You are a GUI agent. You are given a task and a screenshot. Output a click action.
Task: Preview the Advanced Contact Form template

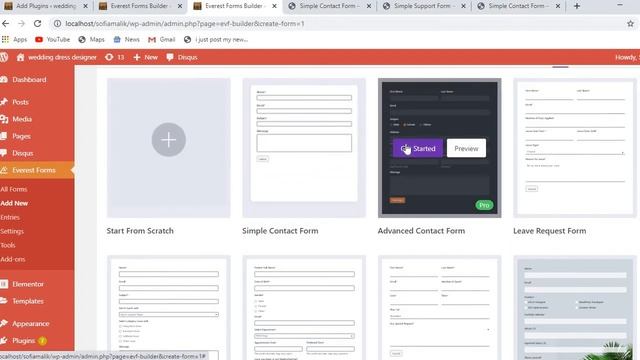(x=466, y=148)
